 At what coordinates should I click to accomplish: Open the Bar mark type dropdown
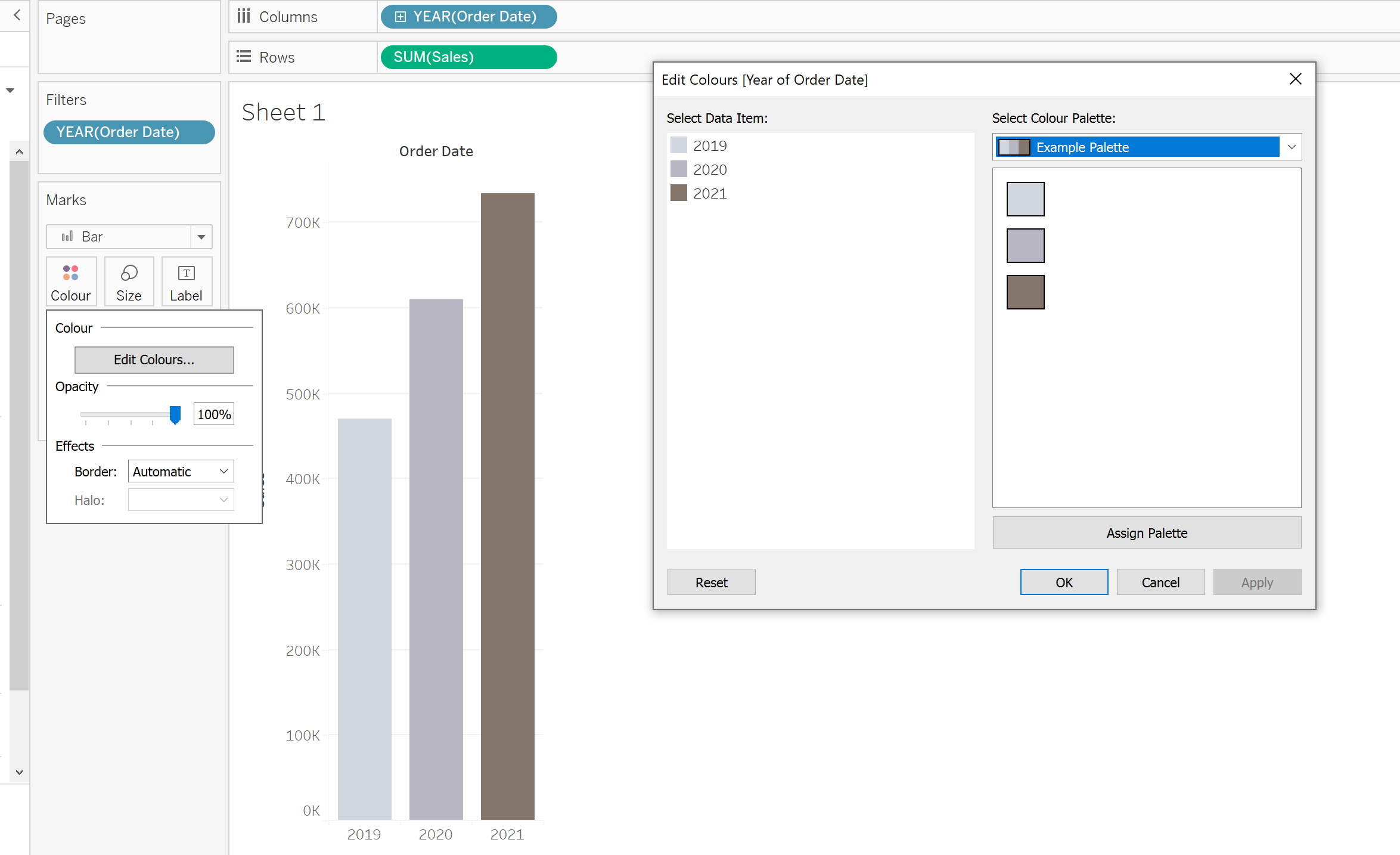[x=201, y=237]
